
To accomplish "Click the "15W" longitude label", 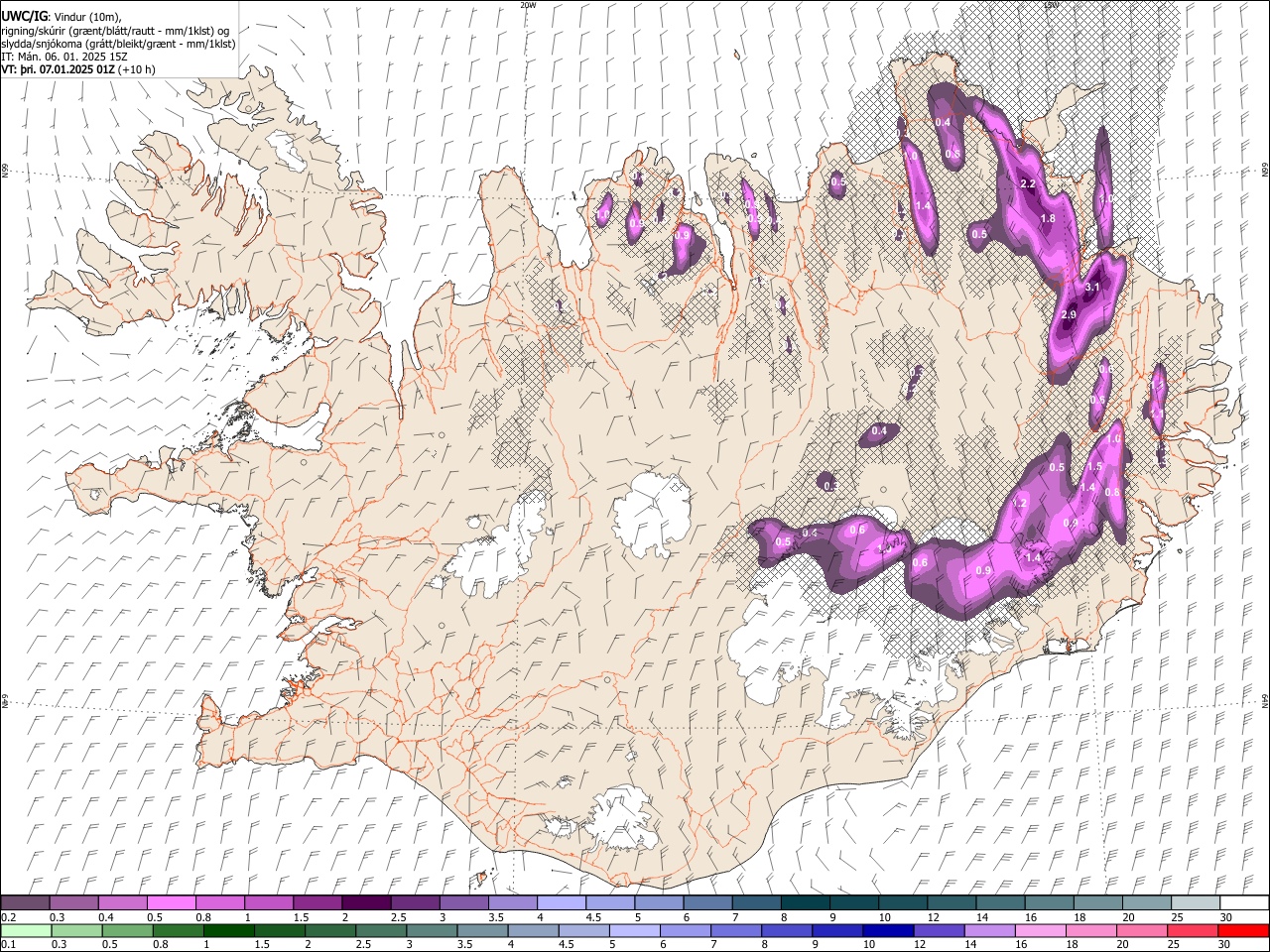I will pyautogui.click(x=1051, y=5).
